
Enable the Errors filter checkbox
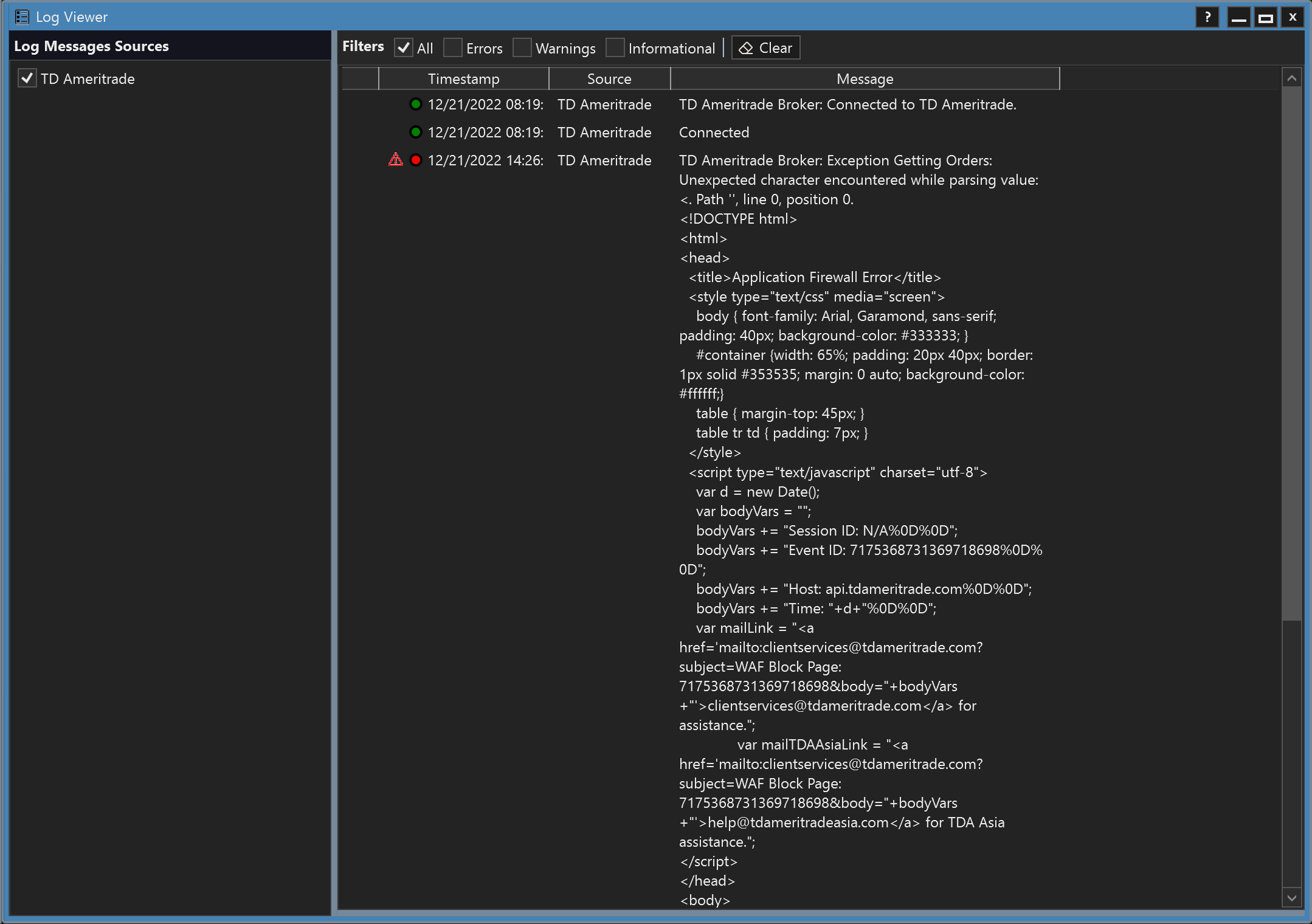point(453,48)
